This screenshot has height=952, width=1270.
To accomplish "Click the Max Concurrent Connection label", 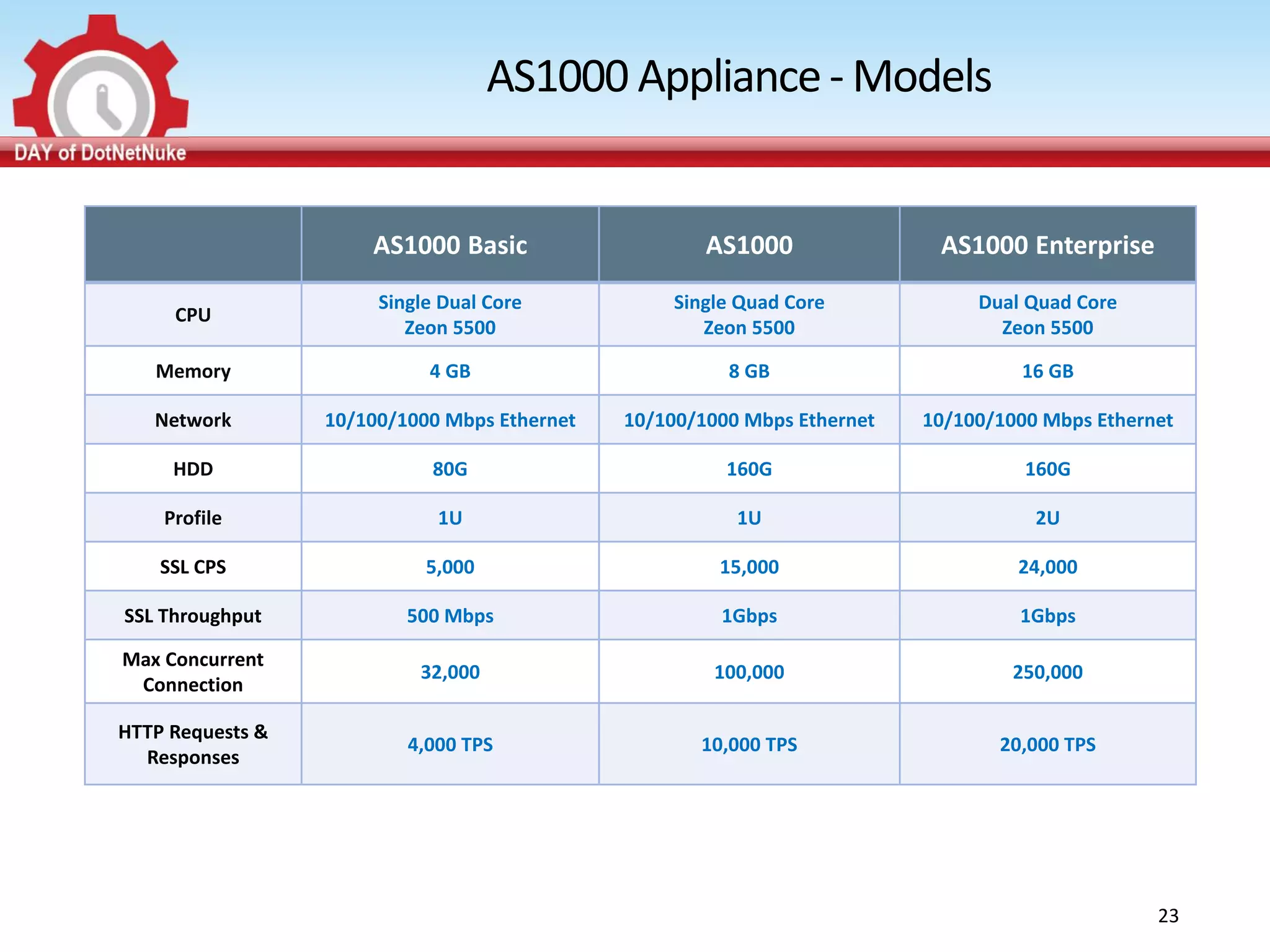I will pos(193,672).
